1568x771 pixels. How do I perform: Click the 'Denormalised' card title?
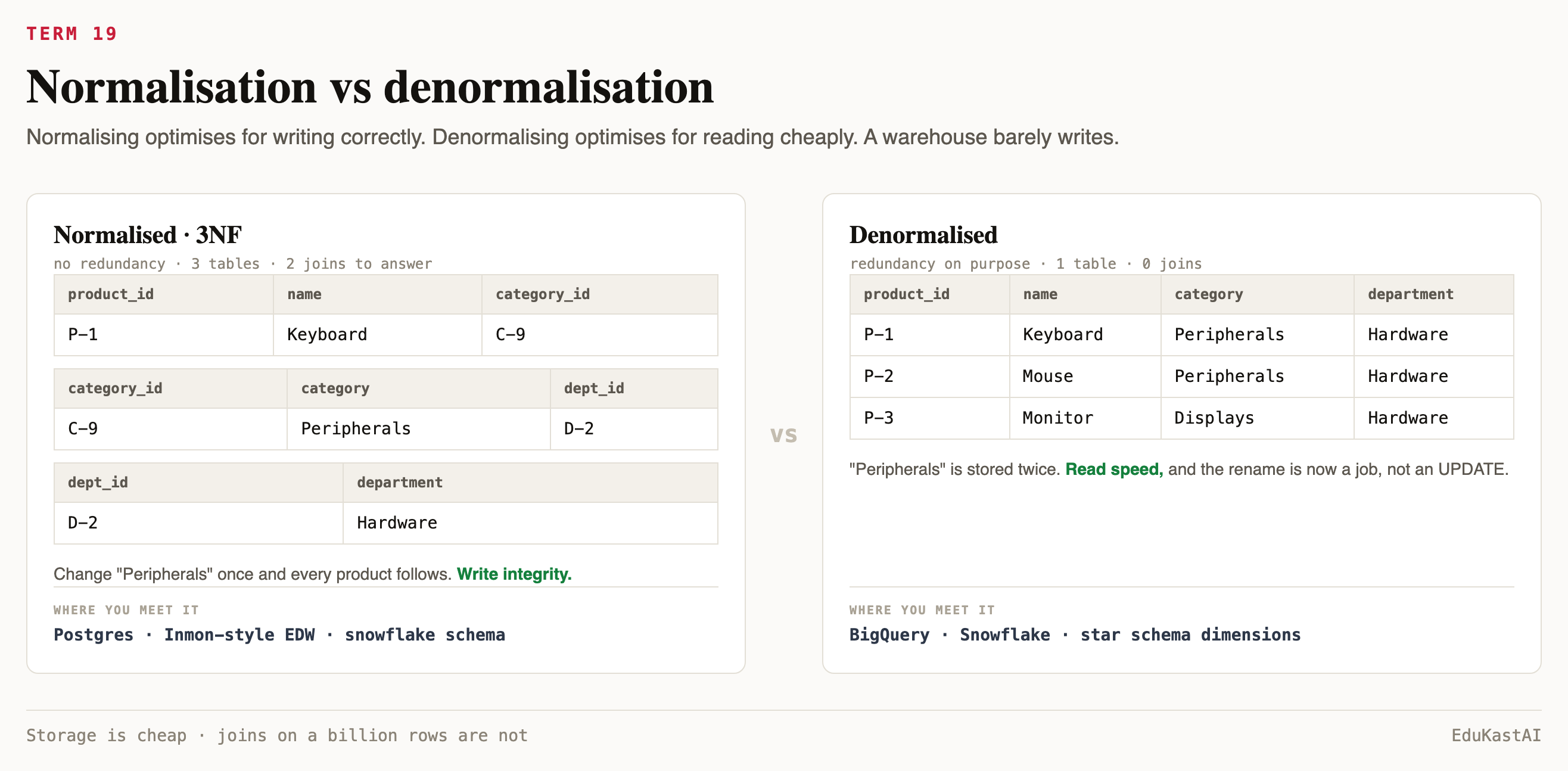click(923, 235)
